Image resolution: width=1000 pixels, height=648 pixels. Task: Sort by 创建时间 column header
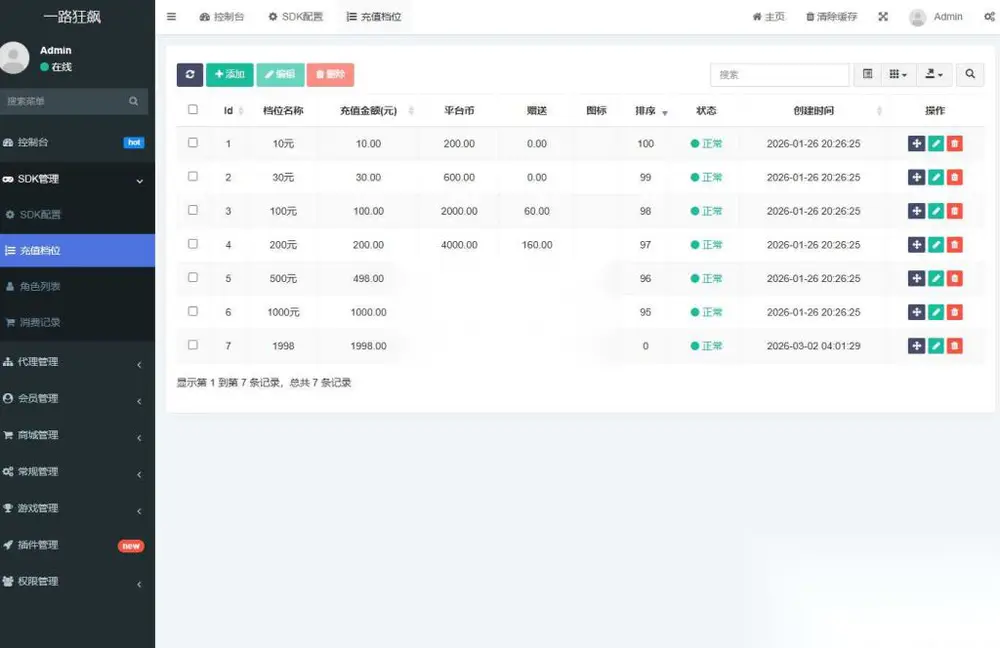pos(814,110)
